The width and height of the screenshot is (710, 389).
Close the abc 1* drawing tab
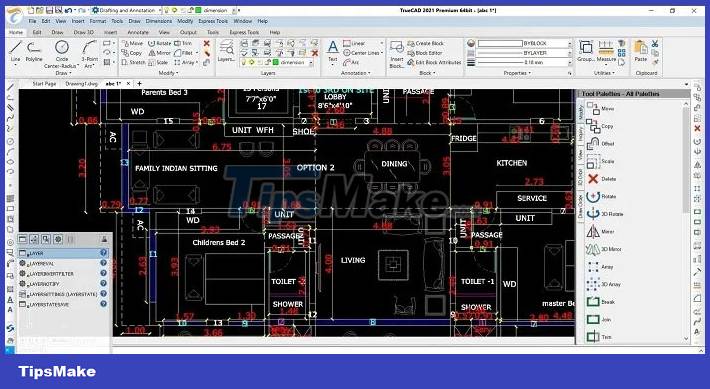point(129,84)
